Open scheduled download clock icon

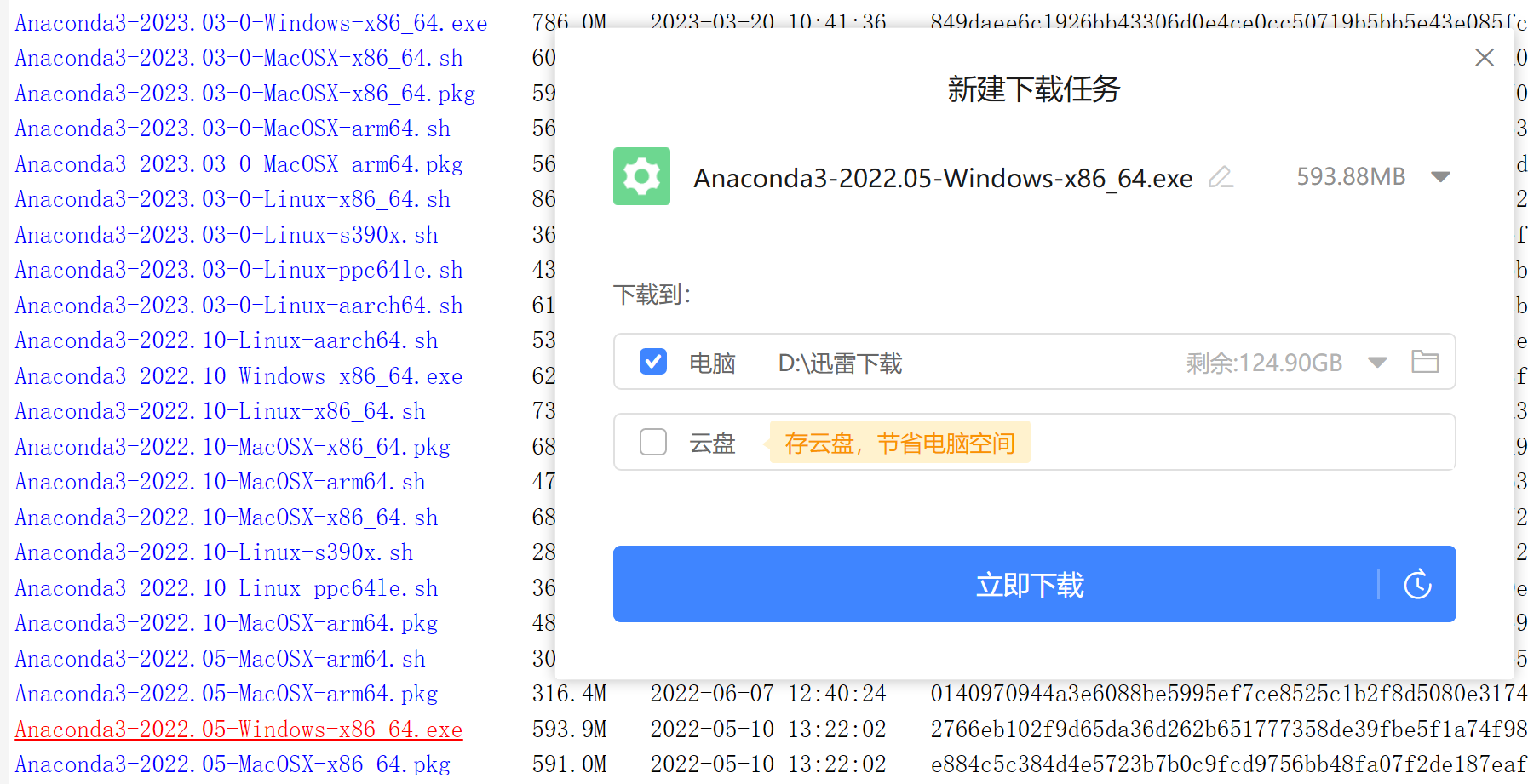coord(1417,585)
